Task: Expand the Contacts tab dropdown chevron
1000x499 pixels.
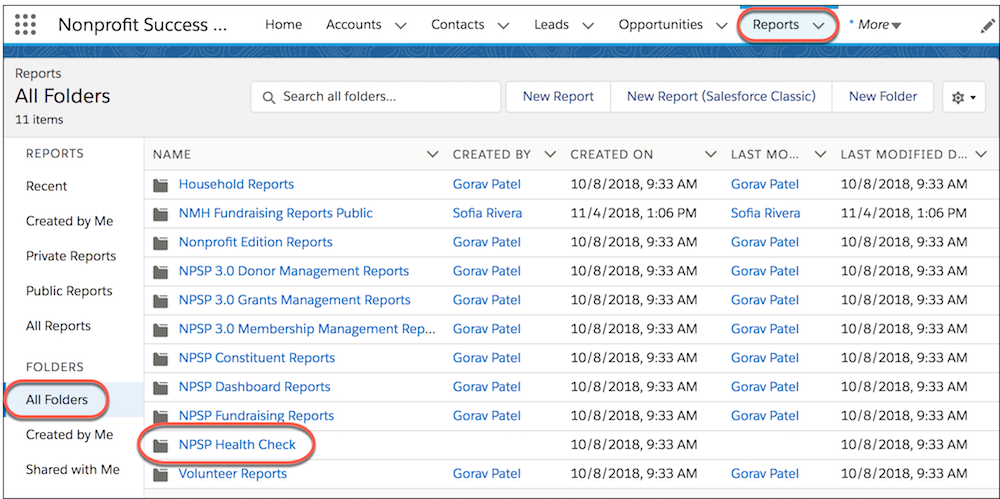Action: point(503,26)
